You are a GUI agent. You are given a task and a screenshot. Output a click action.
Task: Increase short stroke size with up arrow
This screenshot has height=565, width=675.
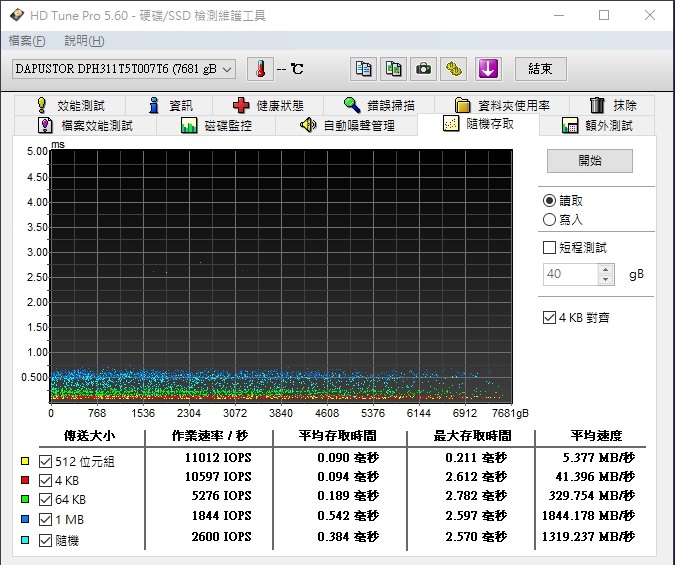pos(606,270)
